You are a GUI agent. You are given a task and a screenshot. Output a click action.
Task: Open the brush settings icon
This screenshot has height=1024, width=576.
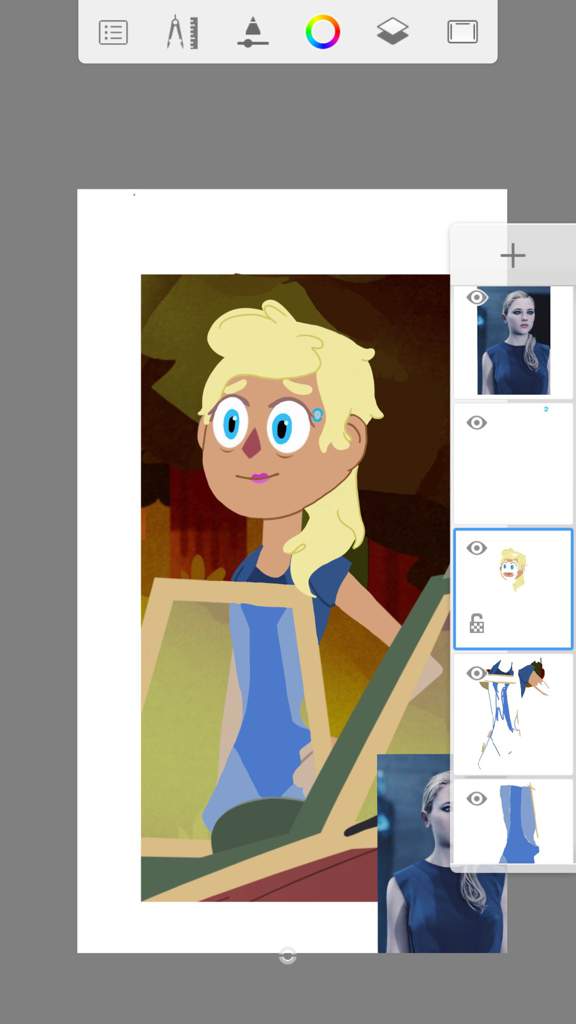point(253,32)
